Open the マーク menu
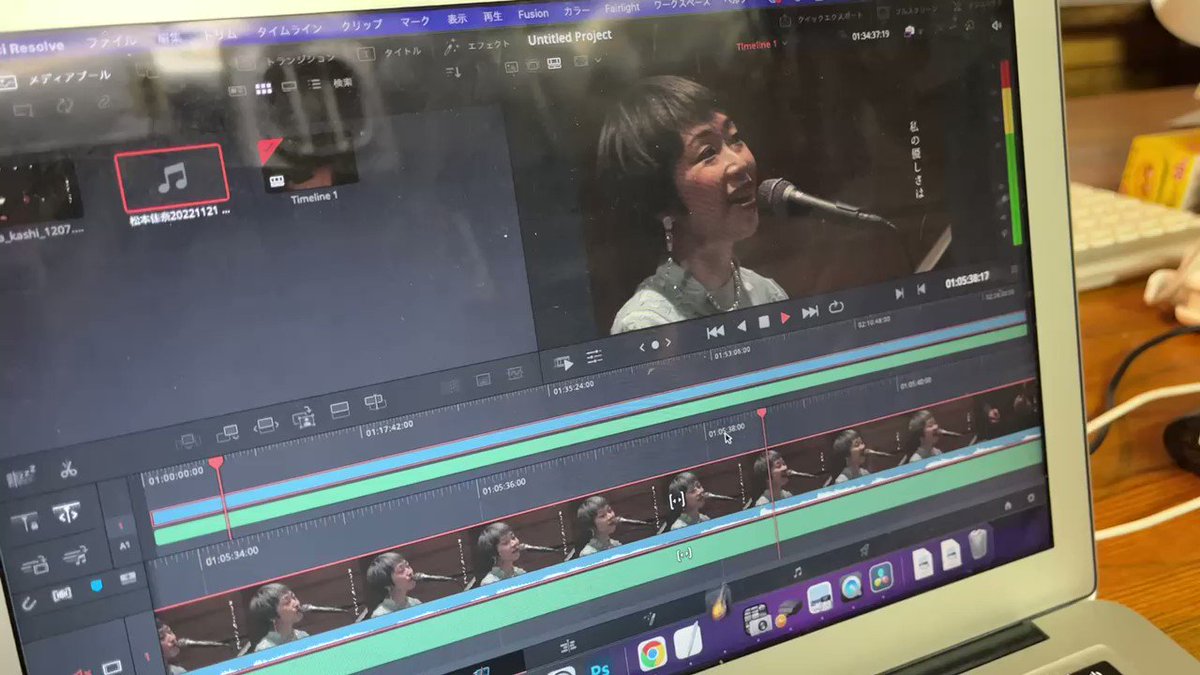This screenshot has height=675, width=1200. 415,22
